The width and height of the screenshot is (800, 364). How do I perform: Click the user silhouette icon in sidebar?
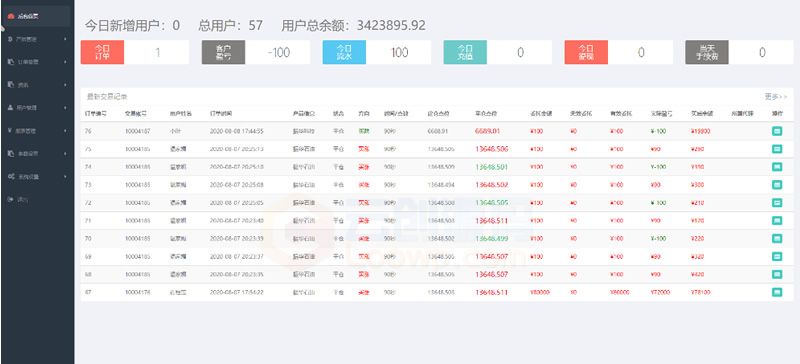point(11,108)
